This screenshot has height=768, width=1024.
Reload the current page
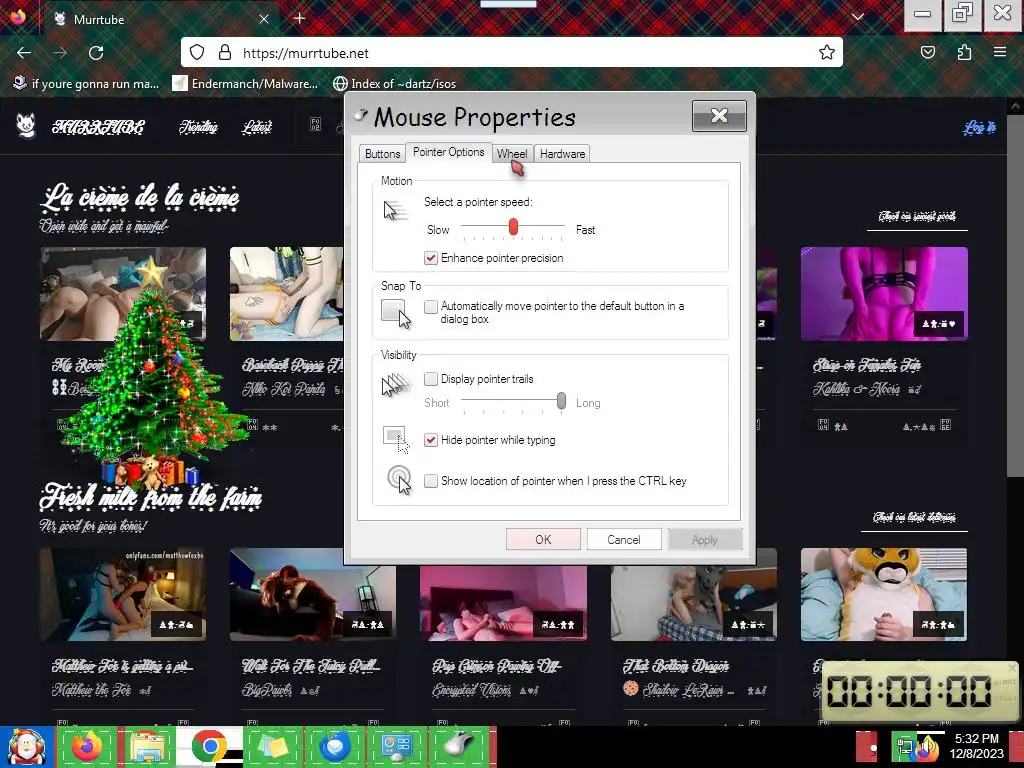(x=96, y=53)
